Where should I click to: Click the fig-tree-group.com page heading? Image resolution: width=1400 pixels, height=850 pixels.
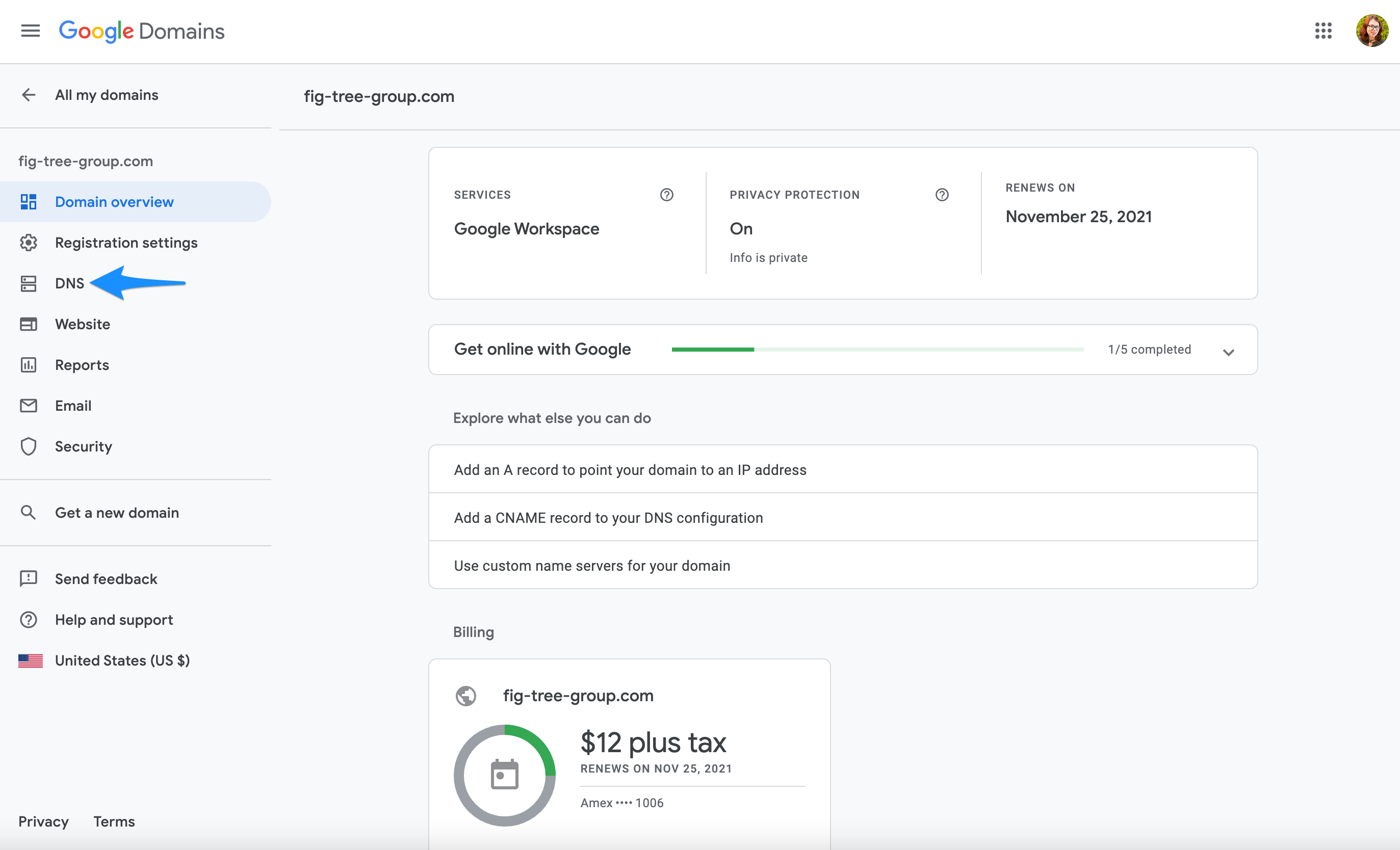[x=379, y=96]
